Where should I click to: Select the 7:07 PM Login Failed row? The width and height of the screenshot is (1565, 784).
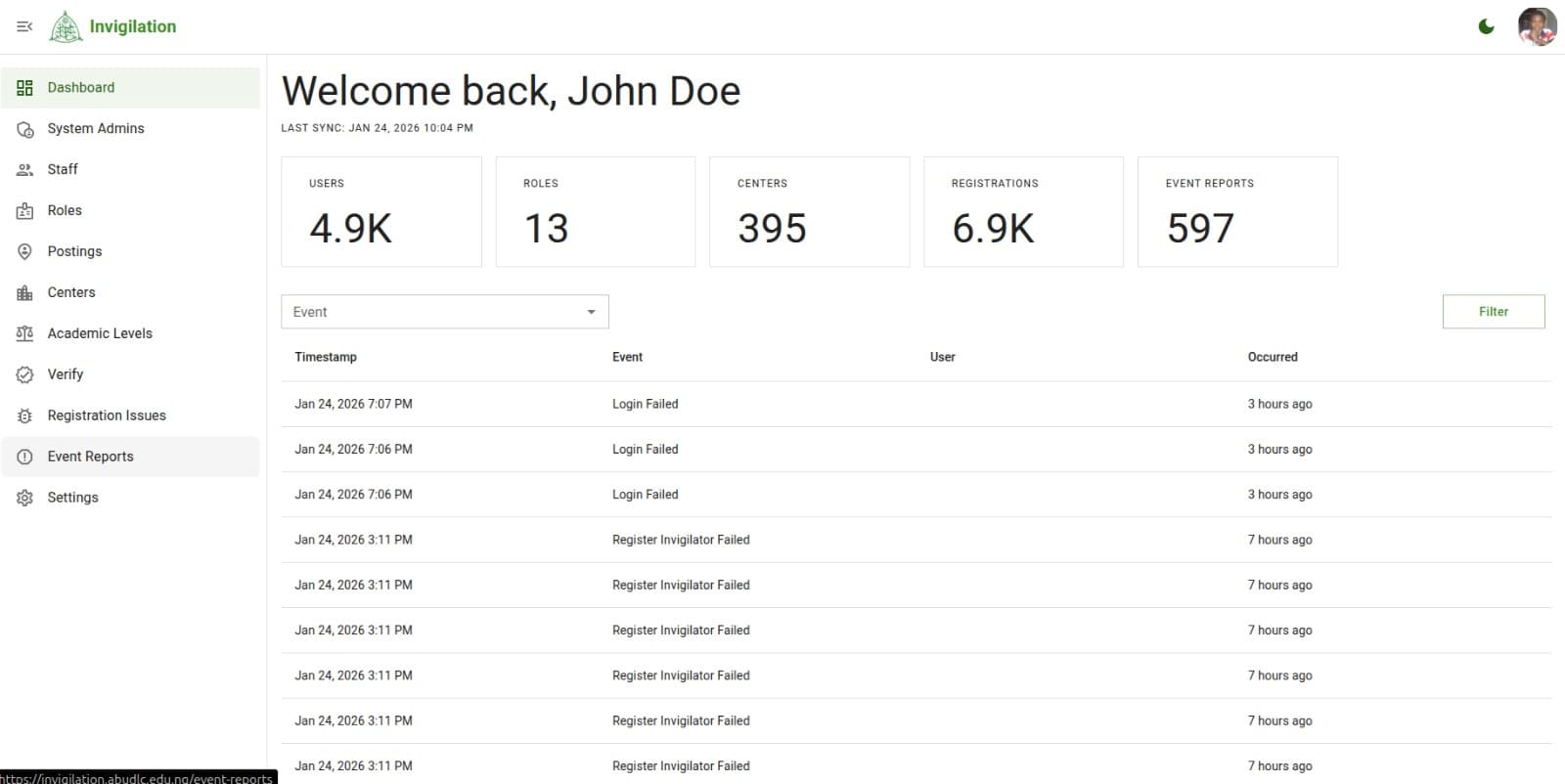646,404
